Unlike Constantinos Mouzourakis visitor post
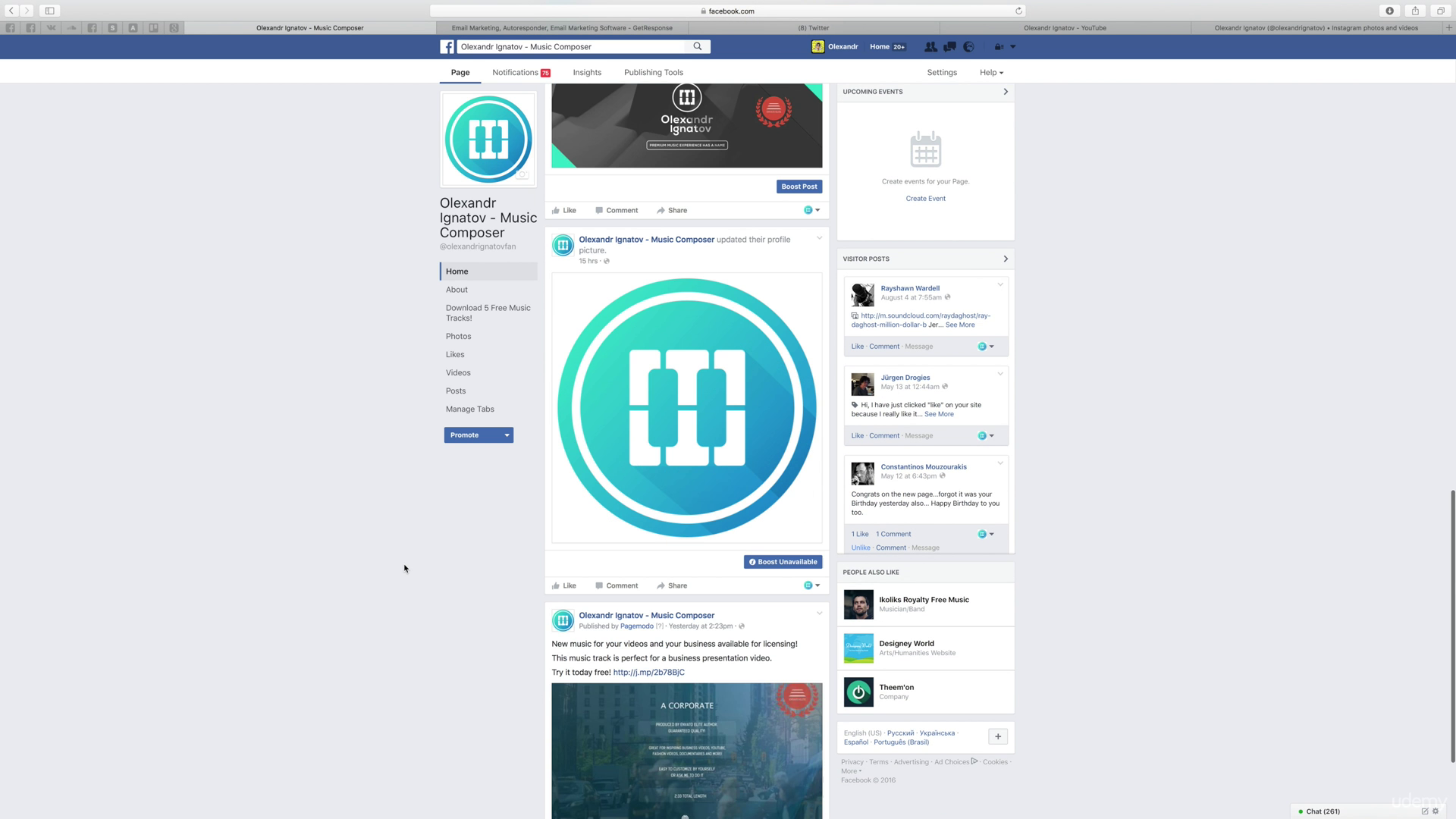1456x819 pixels. tap(860, 548)
